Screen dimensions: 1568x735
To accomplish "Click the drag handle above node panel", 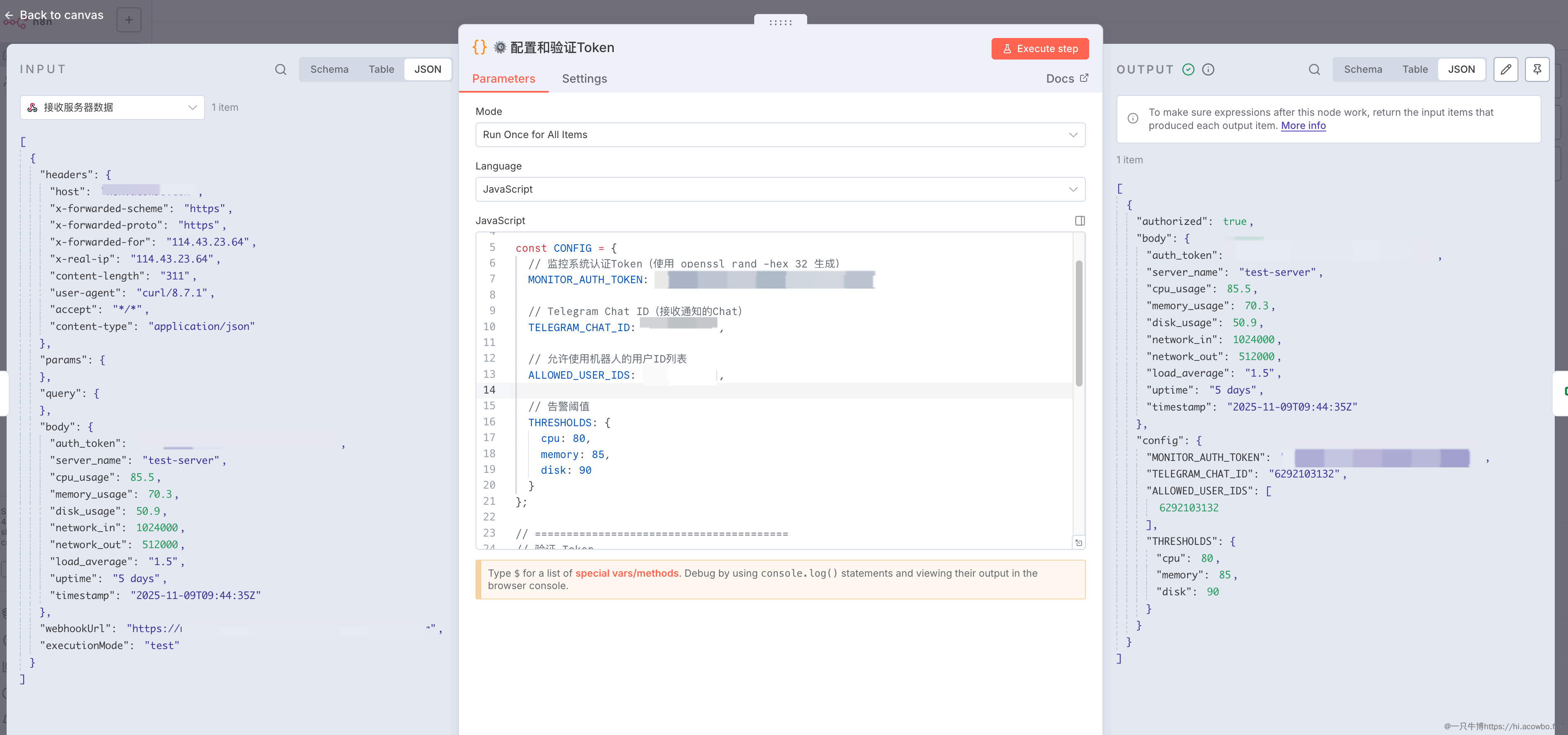I will click(x=780, y=22).
